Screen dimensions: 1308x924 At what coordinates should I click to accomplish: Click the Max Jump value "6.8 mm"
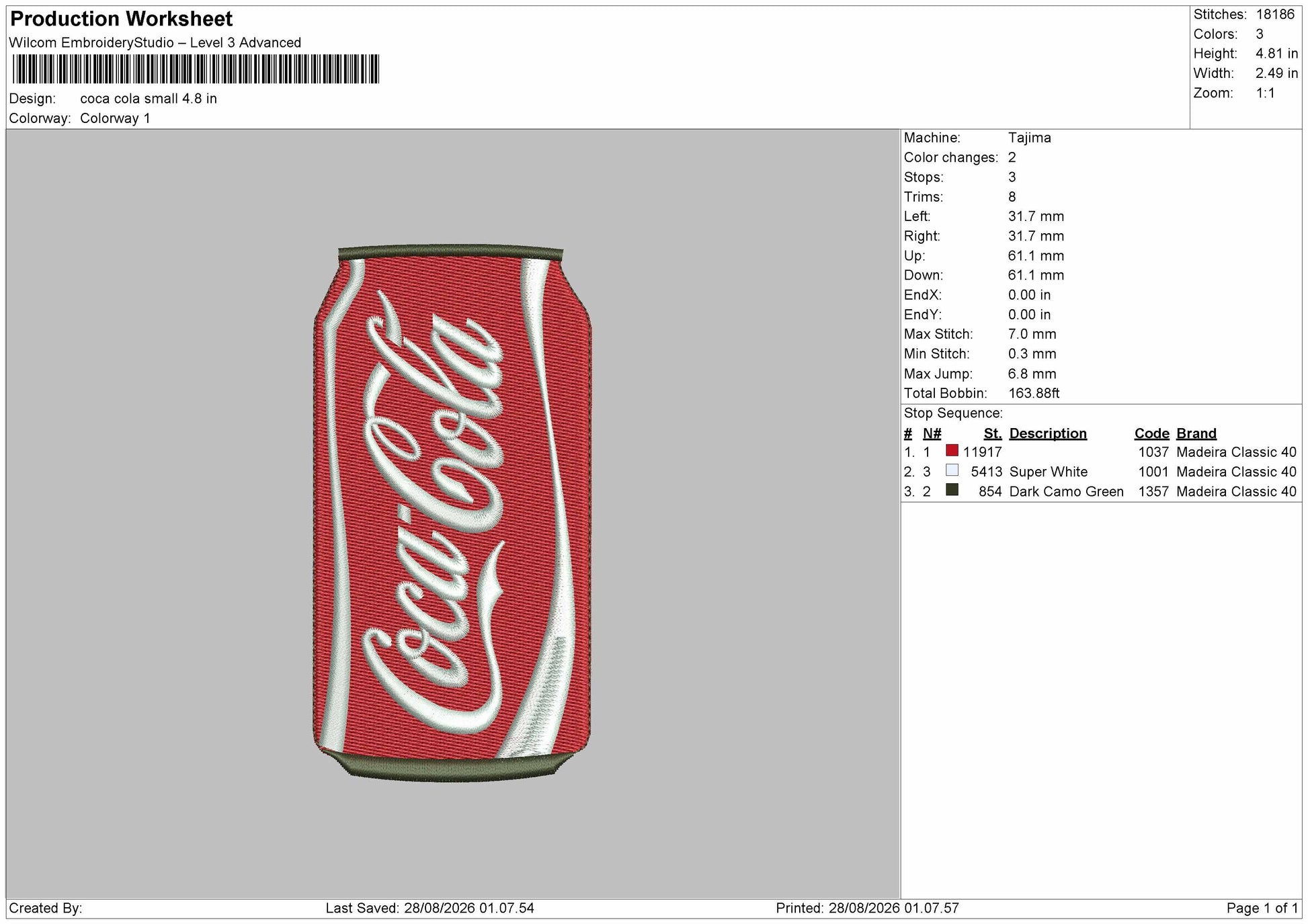pyautogui.click(x=1032, y=374)
